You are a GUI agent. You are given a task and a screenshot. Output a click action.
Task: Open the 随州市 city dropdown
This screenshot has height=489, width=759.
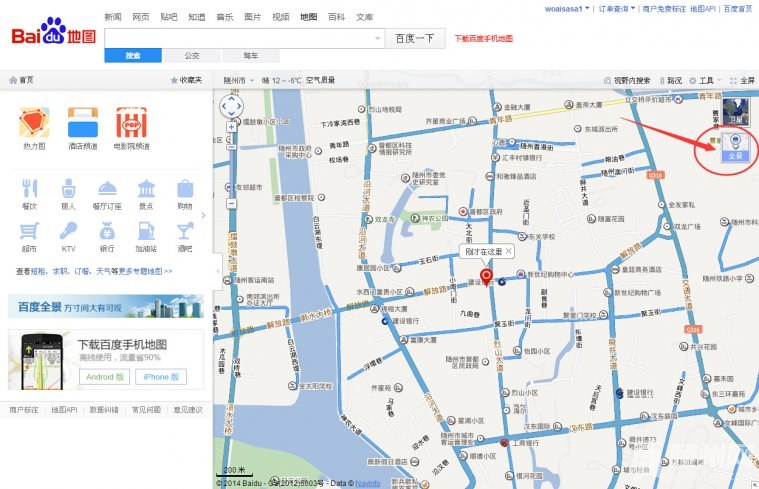pyautogui.click(x=239, y=80)
